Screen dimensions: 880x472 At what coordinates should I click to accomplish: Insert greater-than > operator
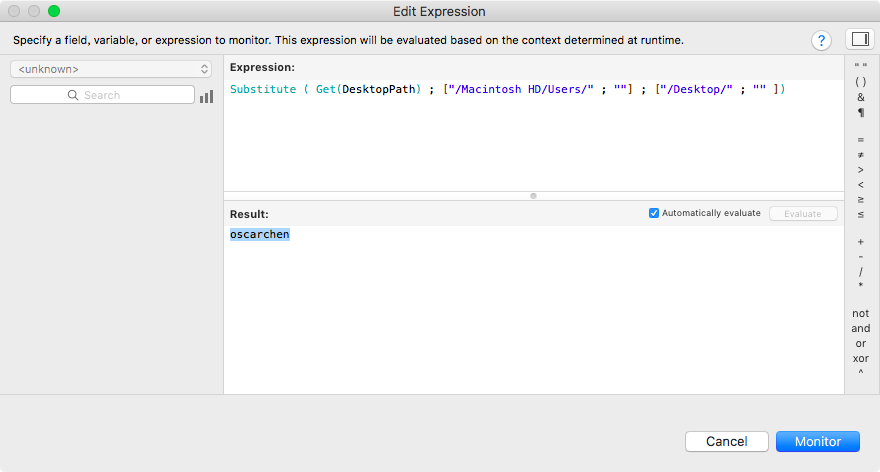tap(860, 169)
